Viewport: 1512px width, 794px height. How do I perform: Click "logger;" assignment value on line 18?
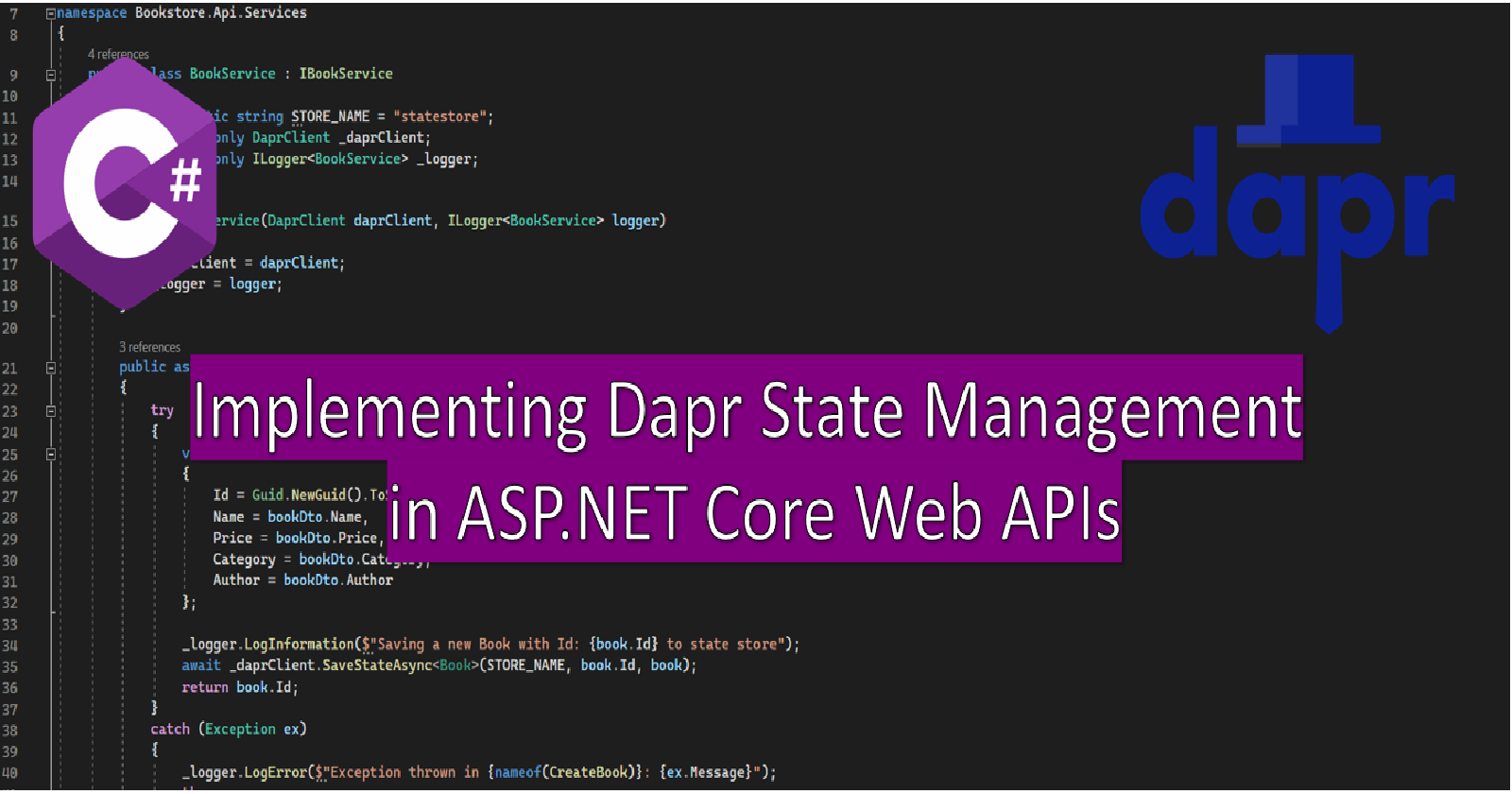[256, 285]
